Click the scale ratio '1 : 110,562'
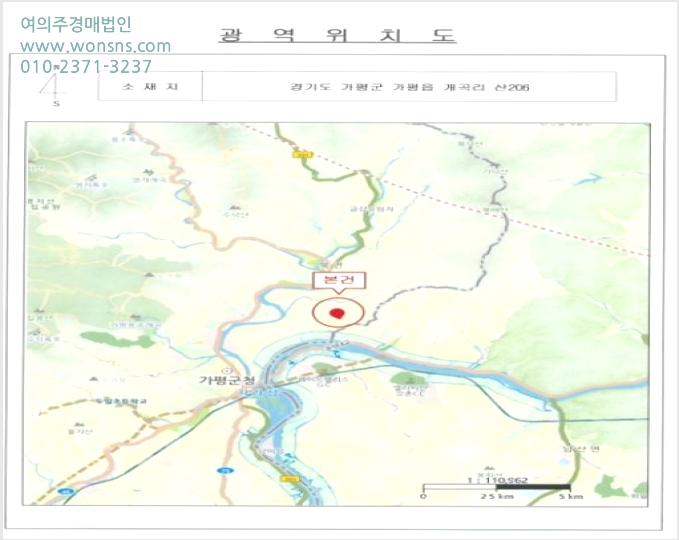 click(x=498, y=480)
